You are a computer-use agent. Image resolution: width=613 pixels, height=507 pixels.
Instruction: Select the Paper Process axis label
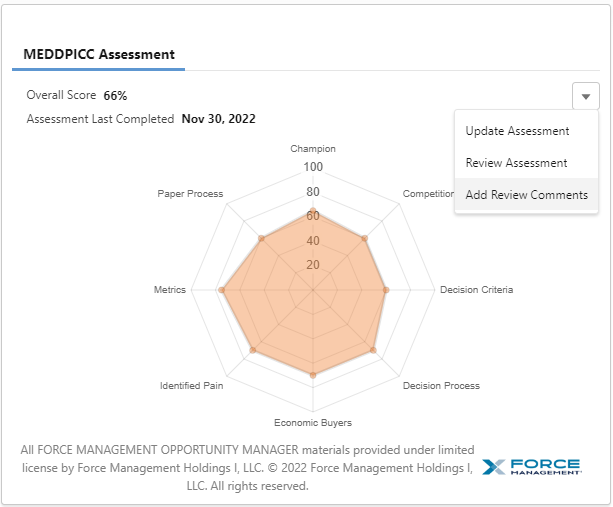point(190,193)
